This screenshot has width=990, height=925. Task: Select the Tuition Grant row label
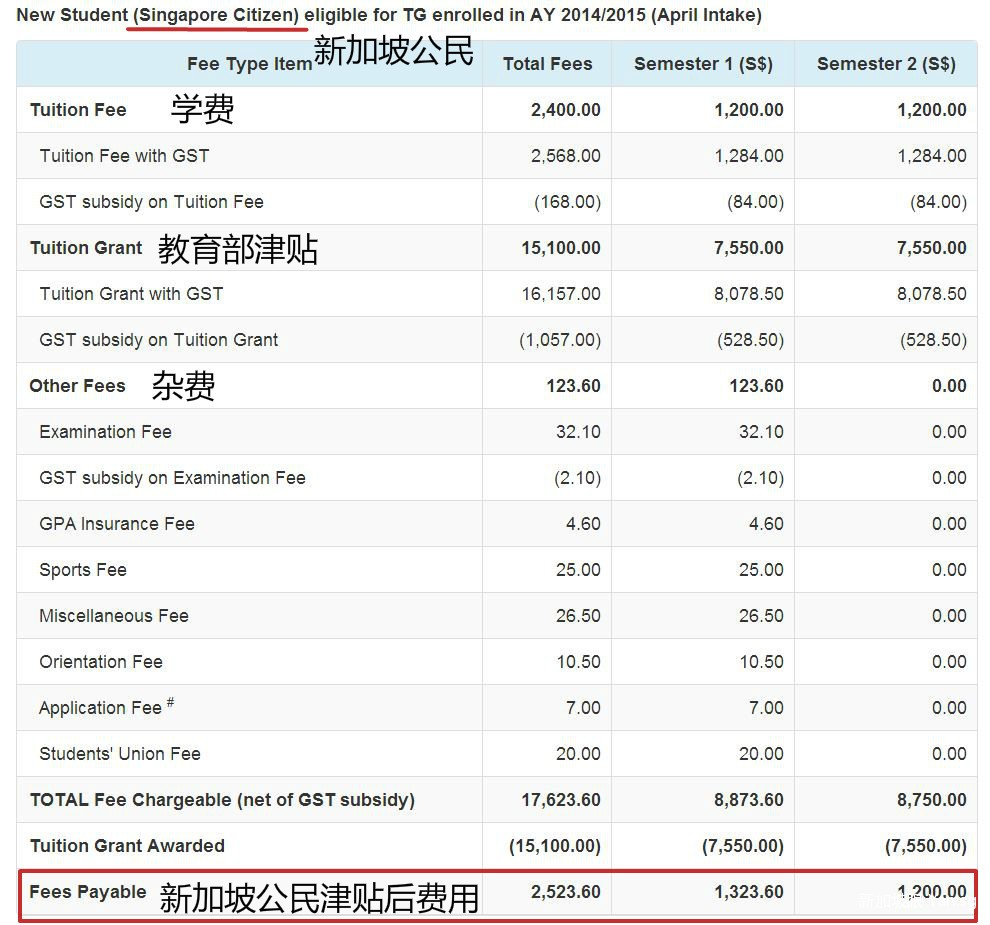pyautogui.click(x=86, y=248)
